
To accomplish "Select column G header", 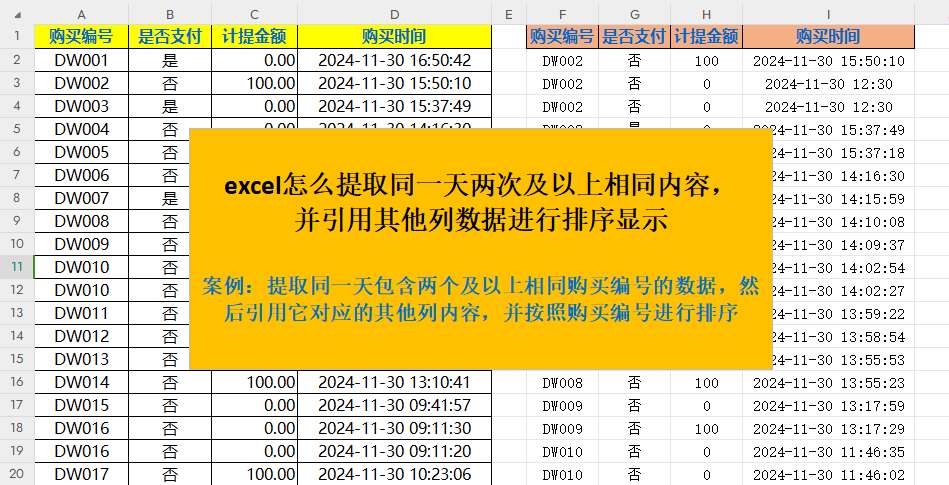I will click(635, 15).
